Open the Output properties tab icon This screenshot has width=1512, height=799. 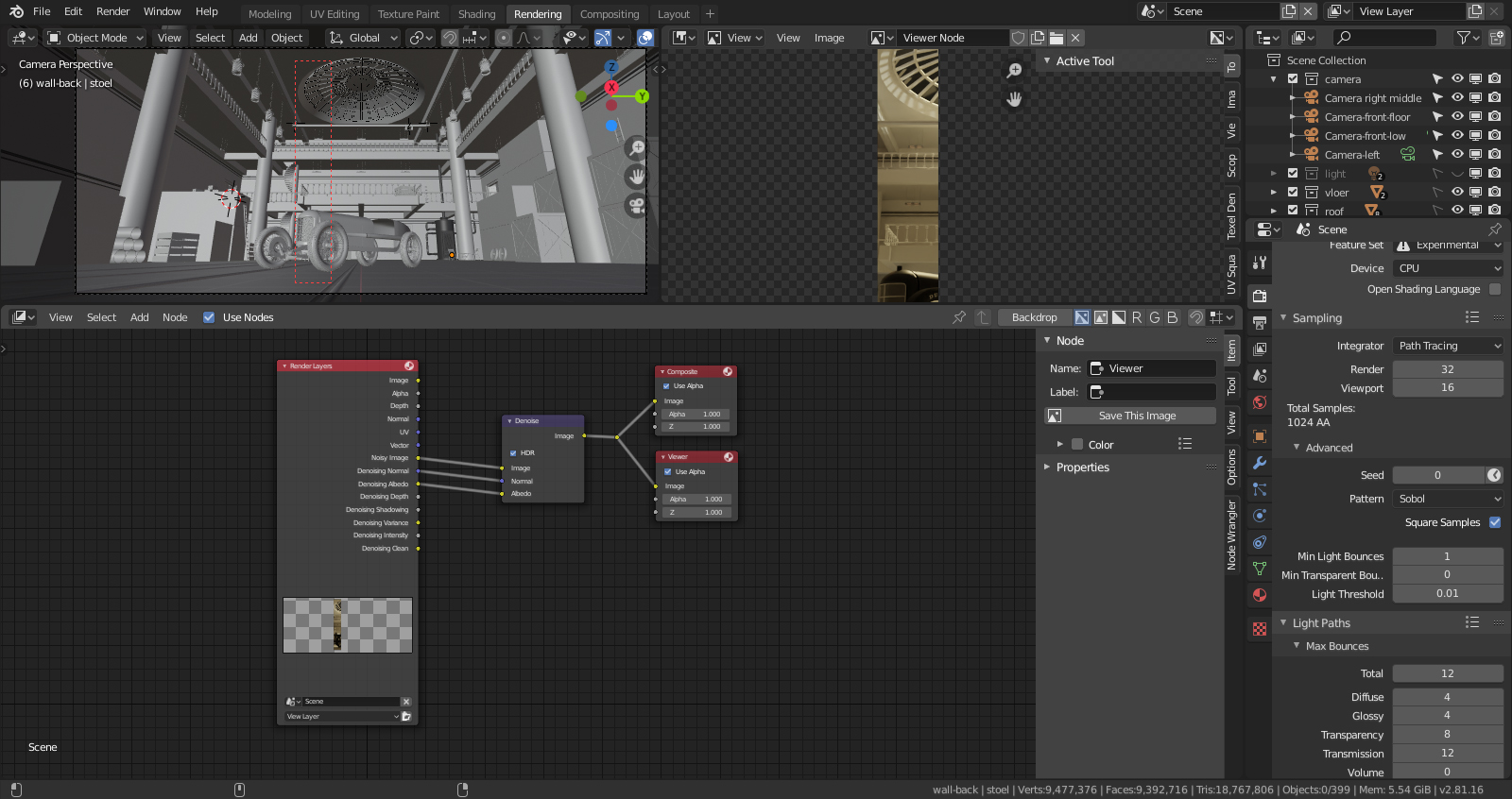pos(1260,322)
